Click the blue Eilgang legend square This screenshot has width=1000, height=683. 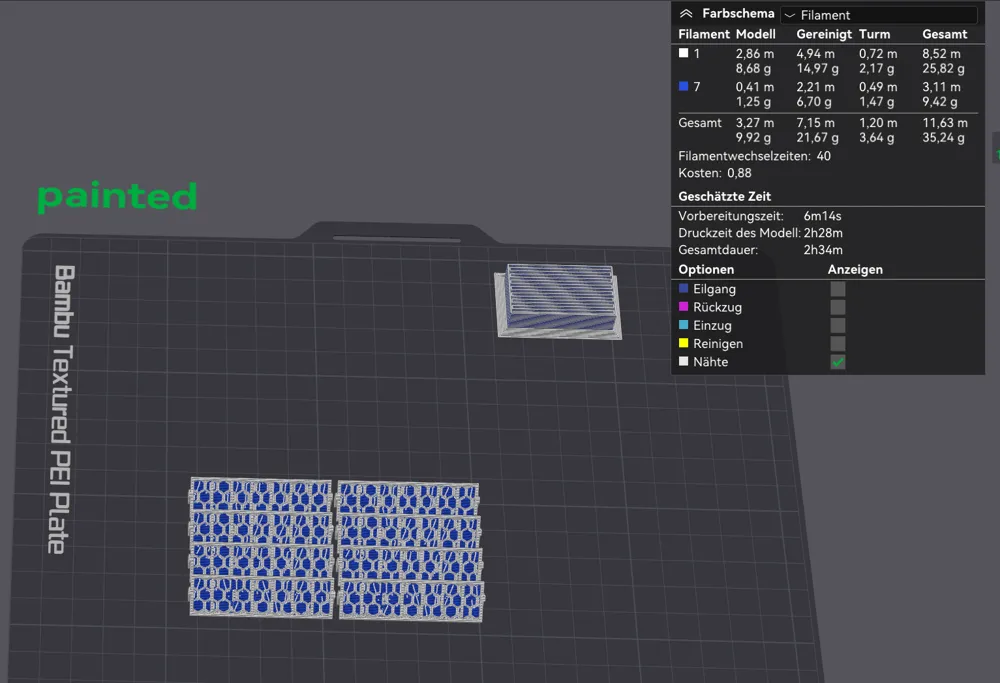(683, 289)
